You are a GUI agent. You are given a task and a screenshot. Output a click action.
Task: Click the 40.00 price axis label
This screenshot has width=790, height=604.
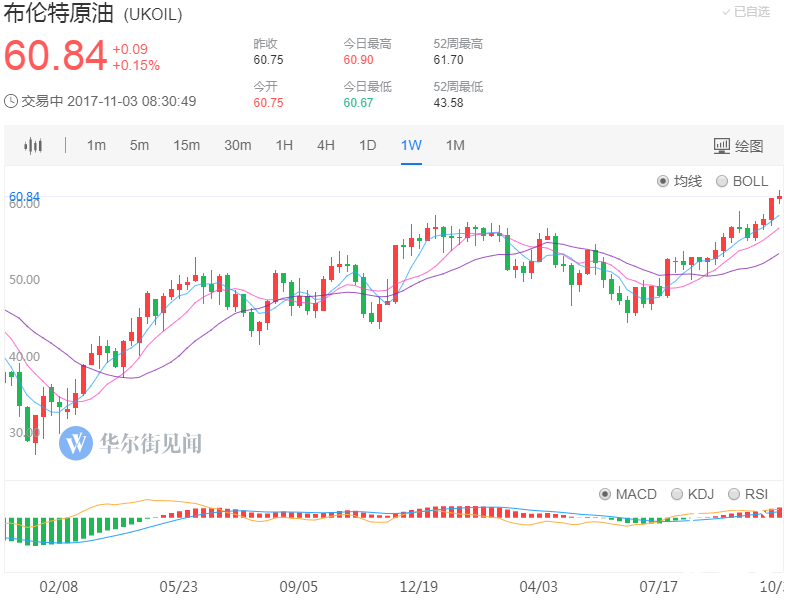24,357
